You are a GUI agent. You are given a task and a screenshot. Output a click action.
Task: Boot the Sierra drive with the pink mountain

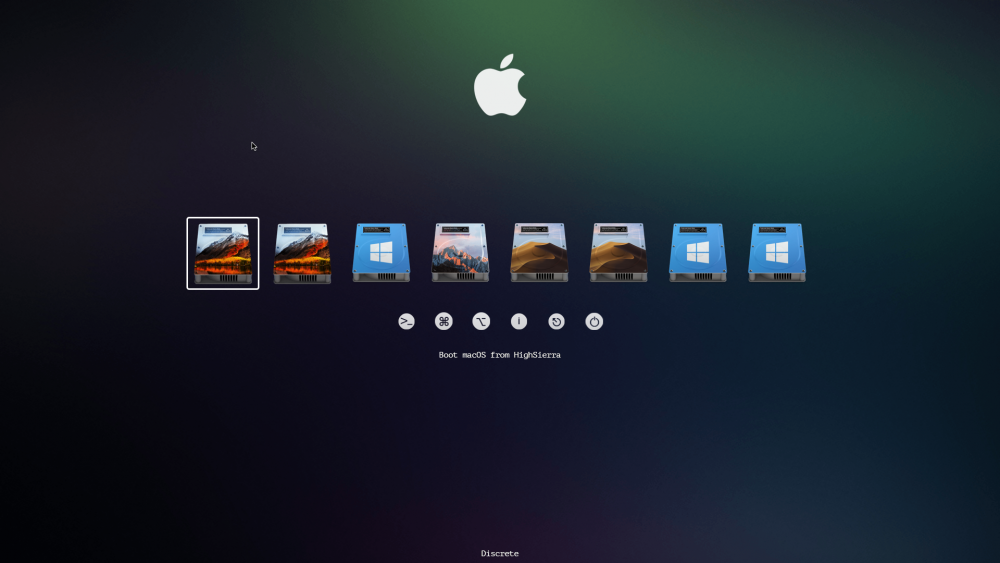(x=460, y=253)
